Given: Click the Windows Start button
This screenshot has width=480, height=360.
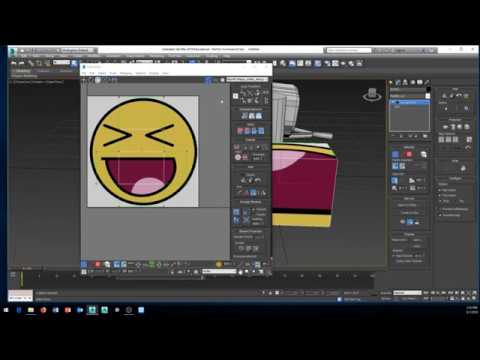Looking at the screenshot, I should tap(6, 310).
